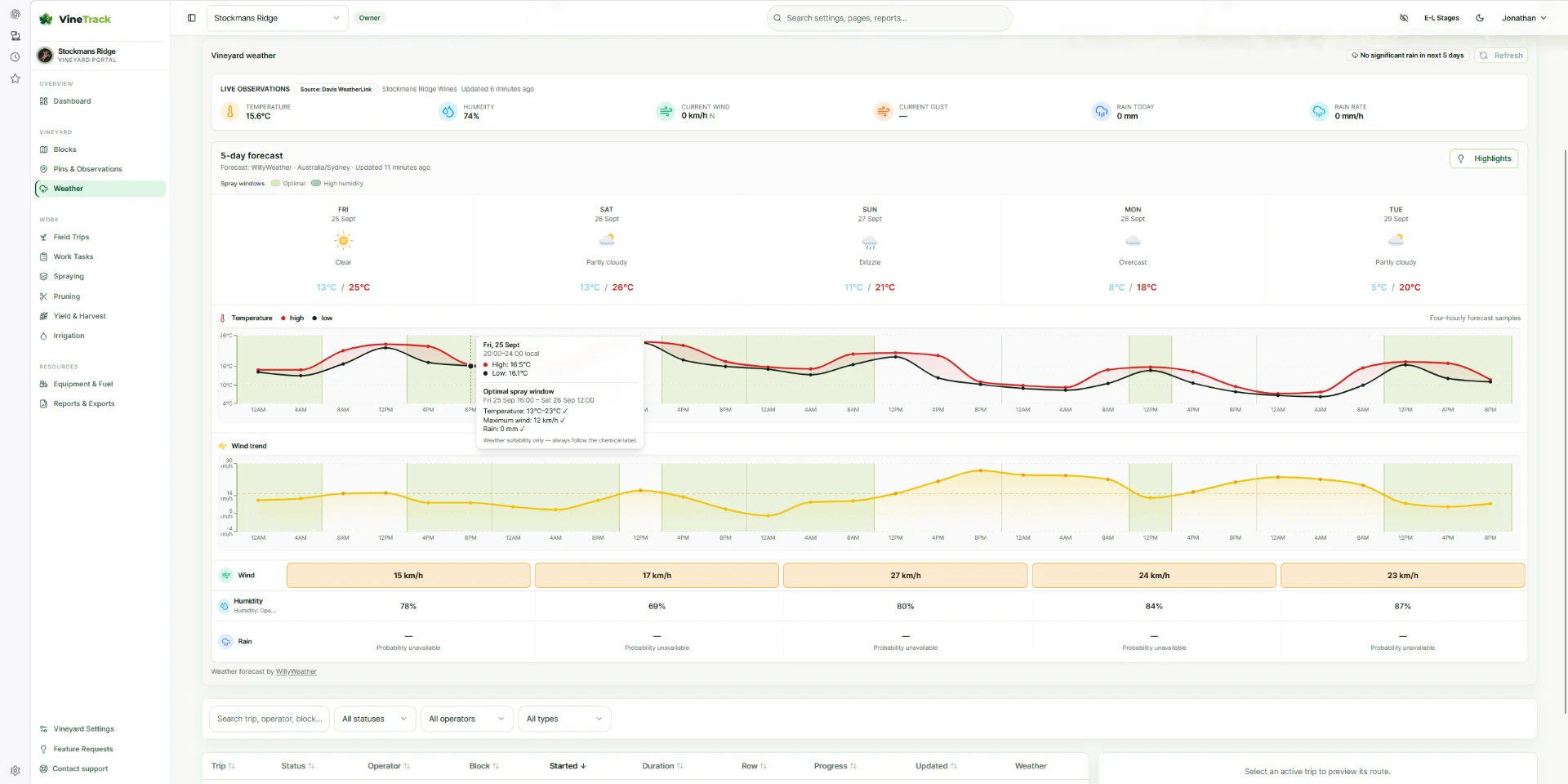1568x784 pixels.
Task: Click the Stockmans Ridge vineyard avatar
Action: tap(45, 56)
